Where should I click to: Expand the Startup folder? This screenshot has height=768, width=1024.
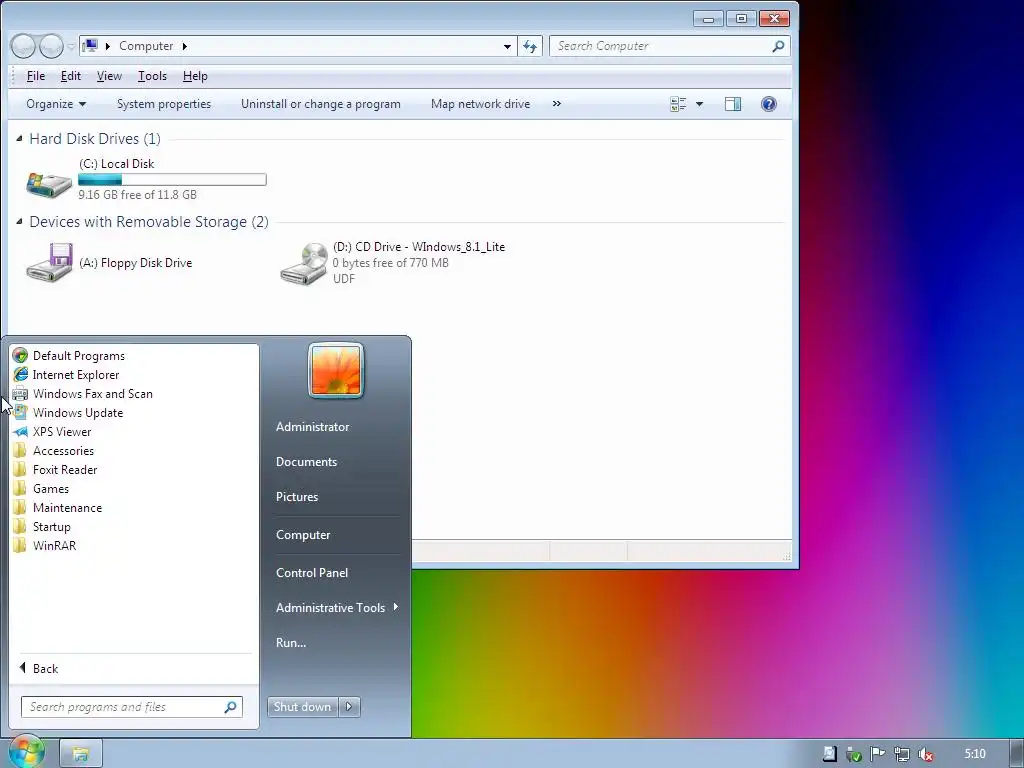[42, 526]
